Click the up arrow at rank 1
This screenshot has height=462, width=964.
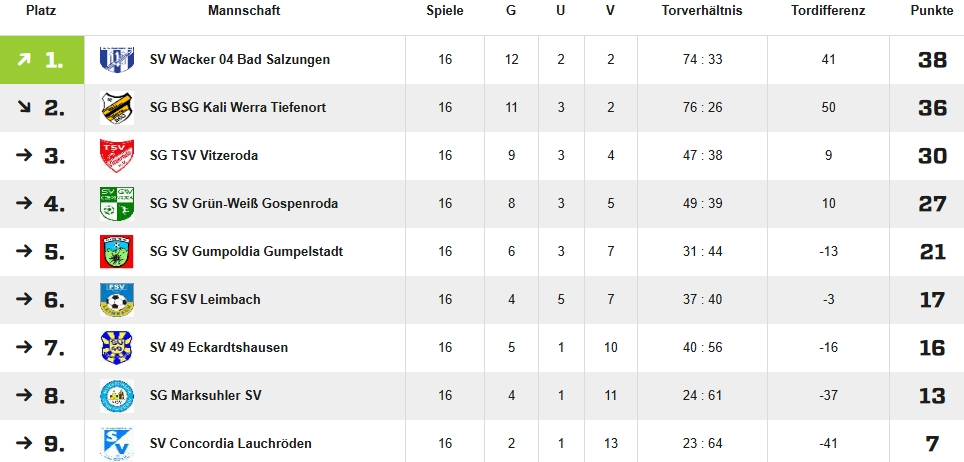(x=24, y=60)
